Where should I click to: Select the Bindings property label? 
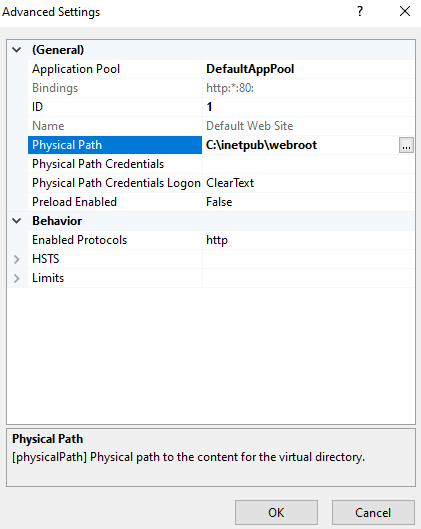[x=55, y=88]
